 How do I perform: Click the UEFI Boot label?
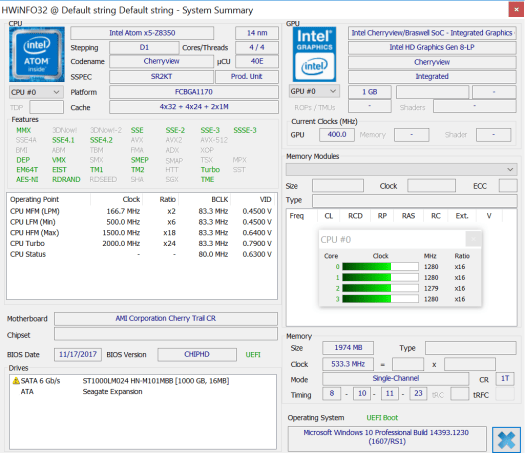click(382, 418)
